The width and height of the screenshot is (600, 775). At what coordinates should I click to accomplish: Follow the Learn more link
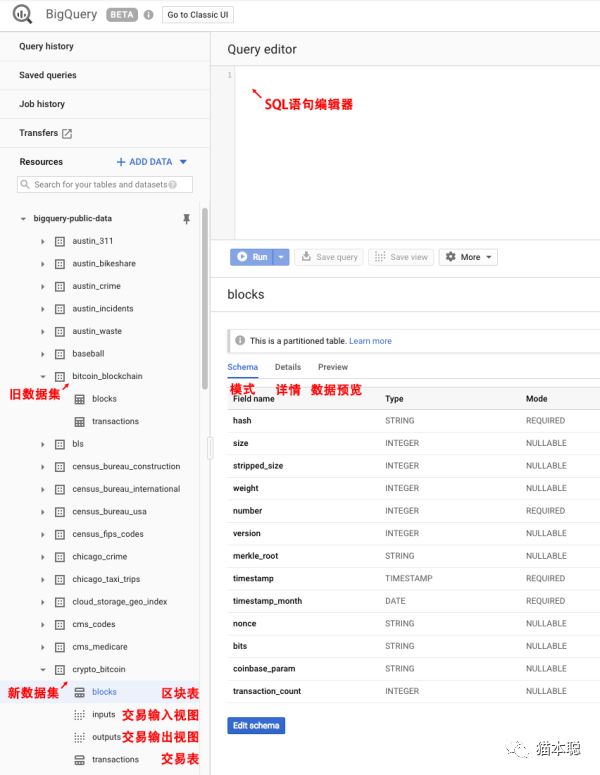[370, 341]
